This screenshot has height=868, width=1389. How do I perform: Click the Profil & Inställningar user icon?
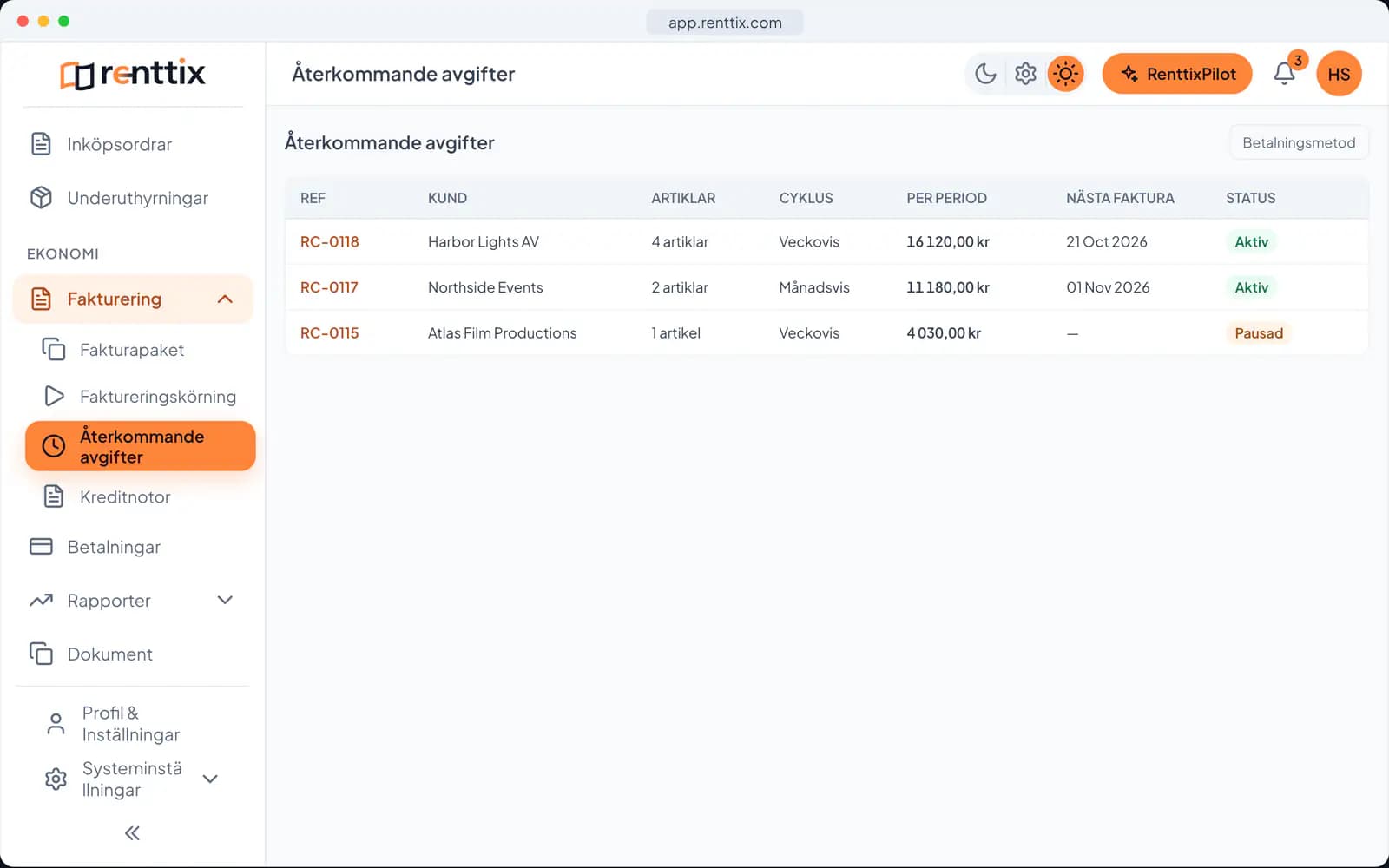56,724
